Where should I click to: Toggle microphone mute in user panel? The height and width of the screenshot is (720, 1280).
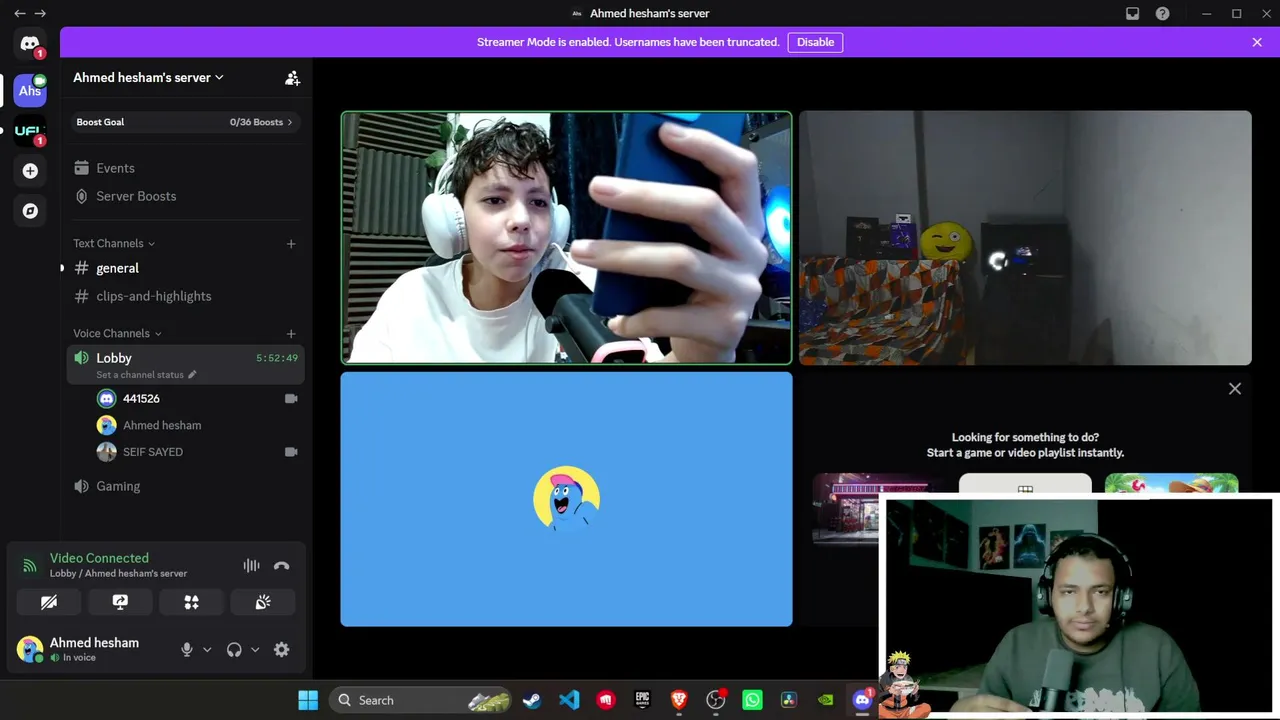click(186, 650)
